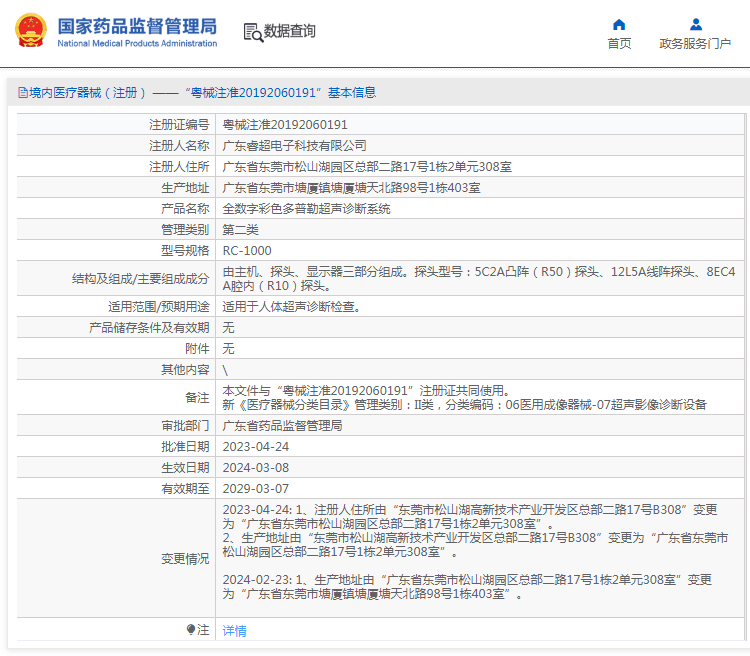This screenshot has height=656, width=750.
Task: Click the effective date 2024-03-08
Action: [255, 468]
